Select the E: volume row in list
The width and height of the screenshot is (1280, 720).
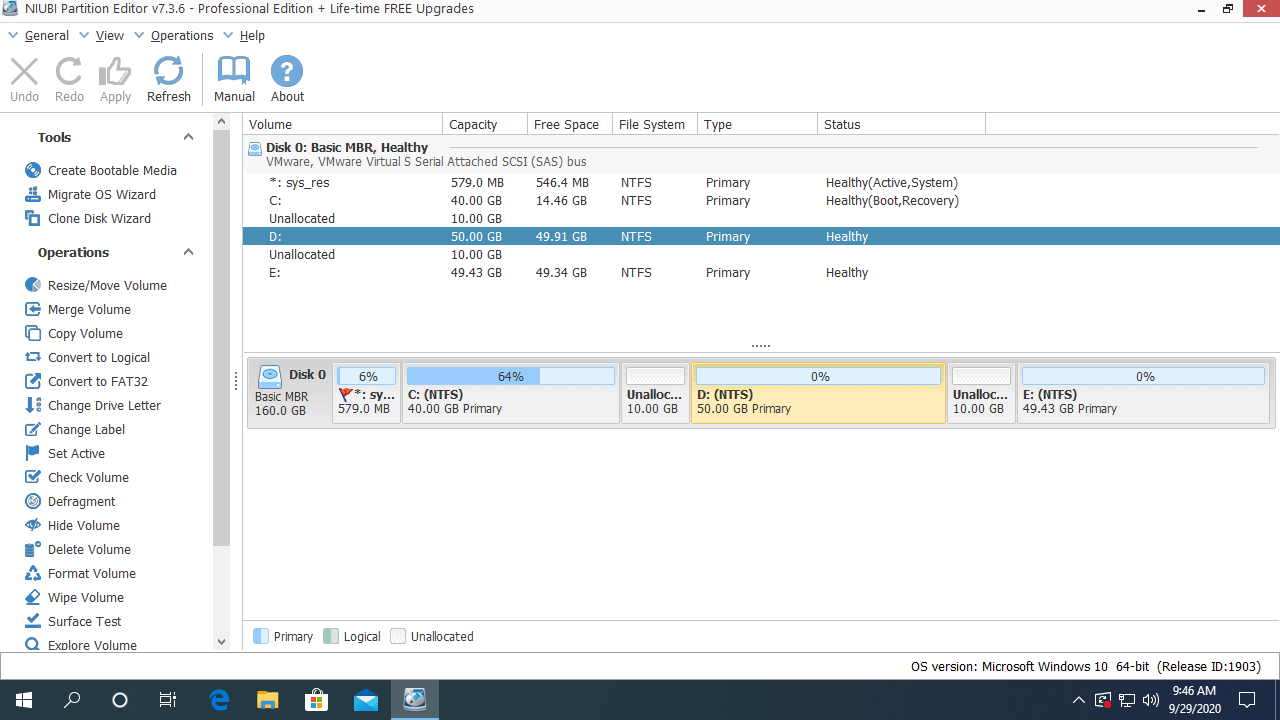click(274, 272)
